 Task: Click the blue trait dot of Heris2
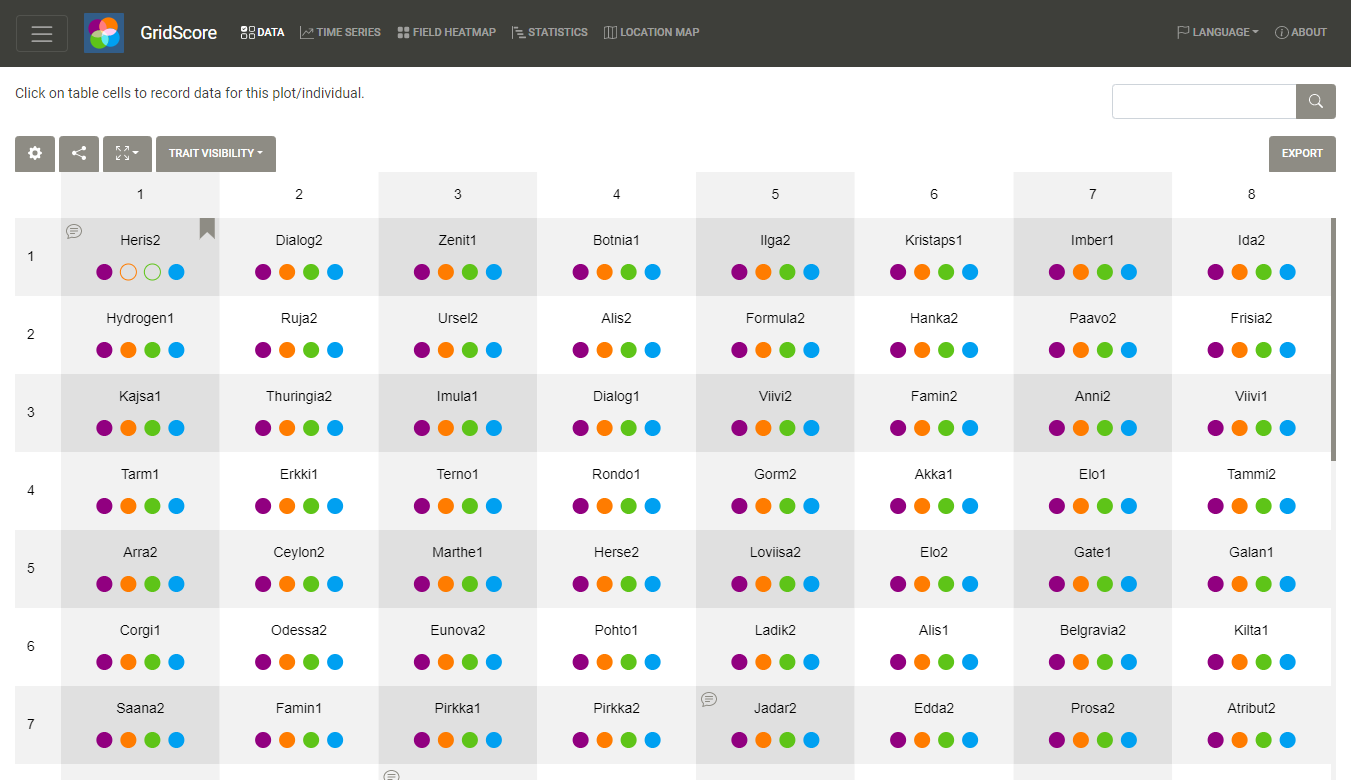176,272
